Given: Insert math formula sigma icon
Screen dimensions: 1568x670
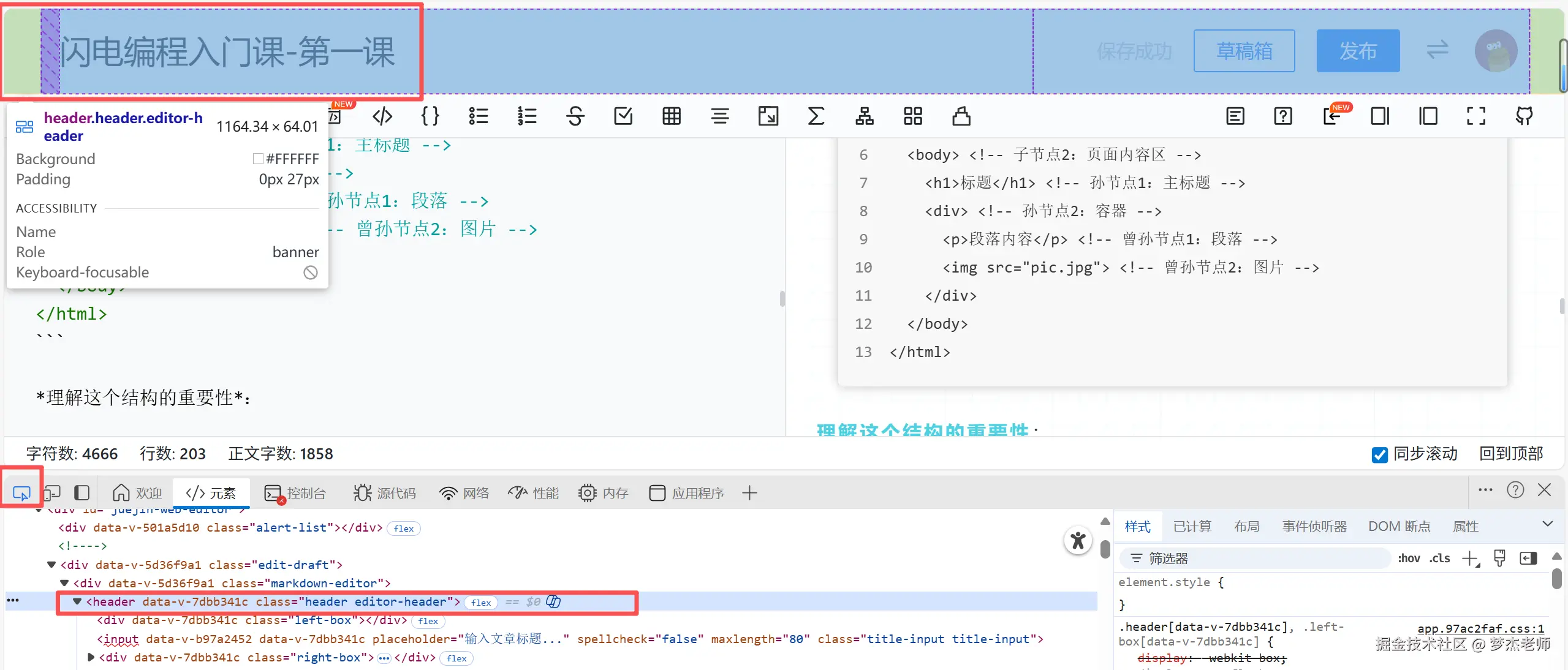Looking at the screenshot, I should tap(816, 116).
